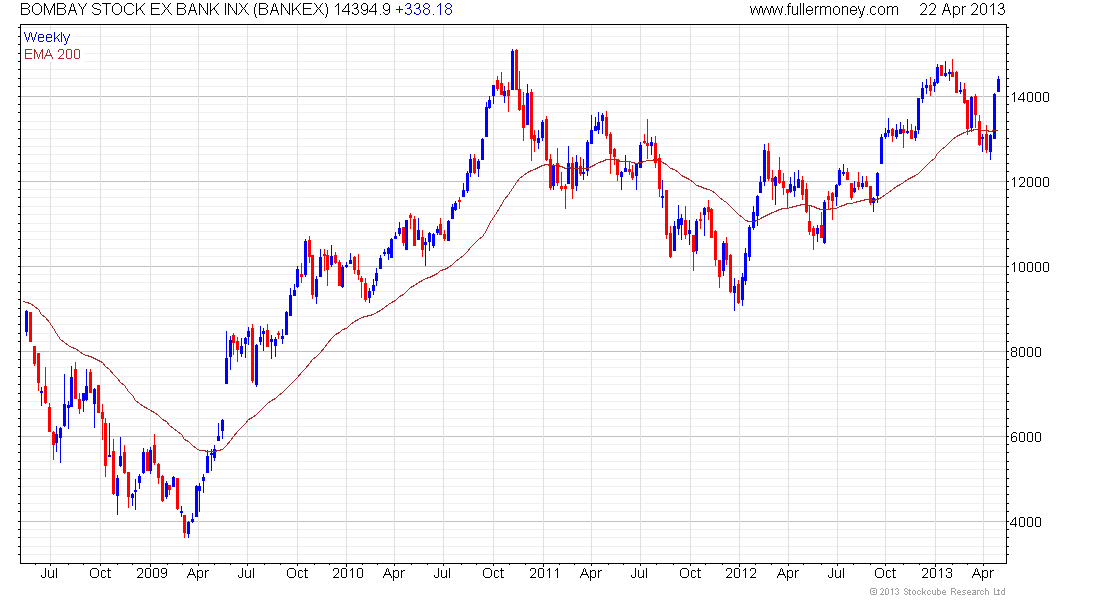This screenshot has height=600, width=1100.
Task: Click the 8000 price axis label
Action: [1026, 352]
